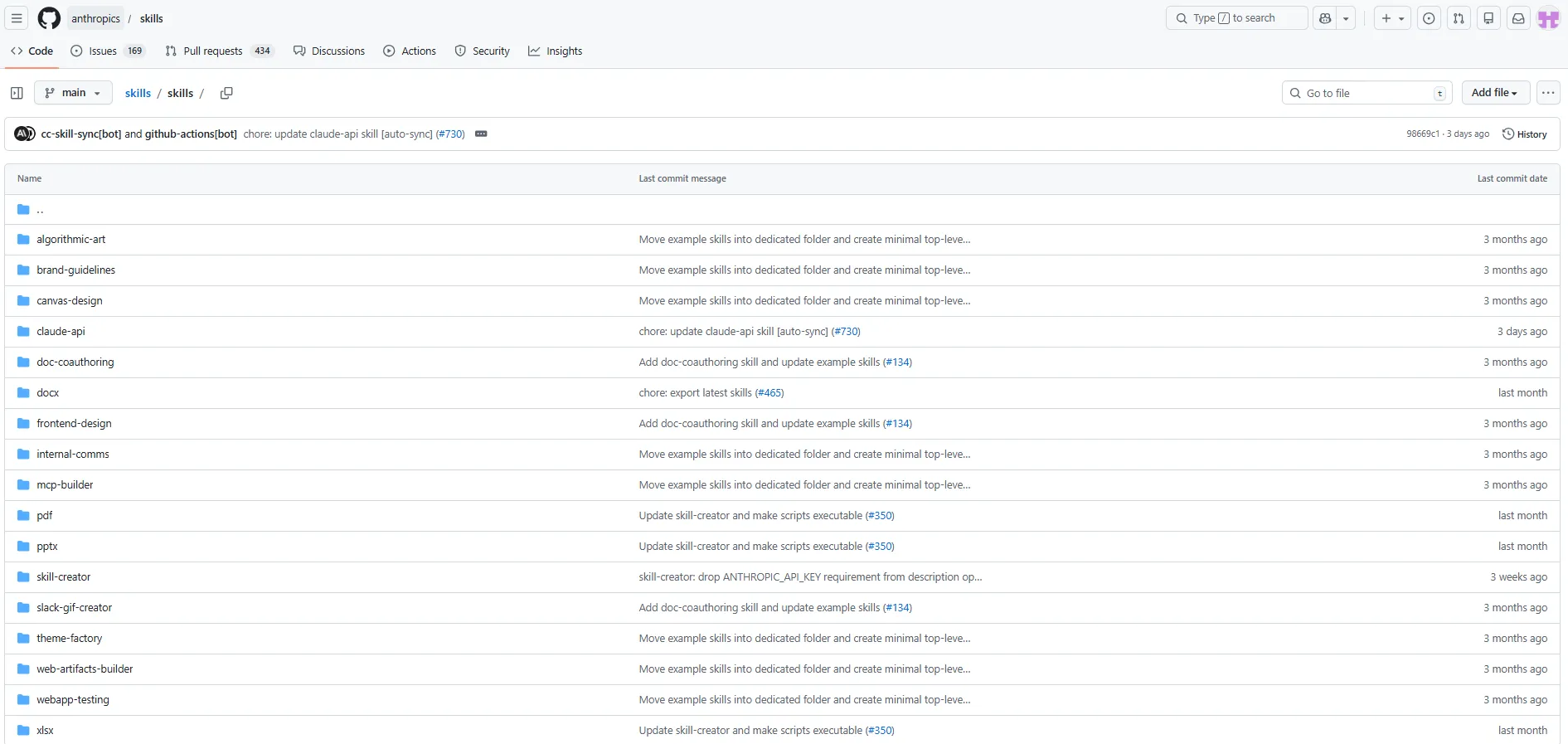Open the web-artifacts-builder folder
The image size is (1568, 744).
[85, 669]
